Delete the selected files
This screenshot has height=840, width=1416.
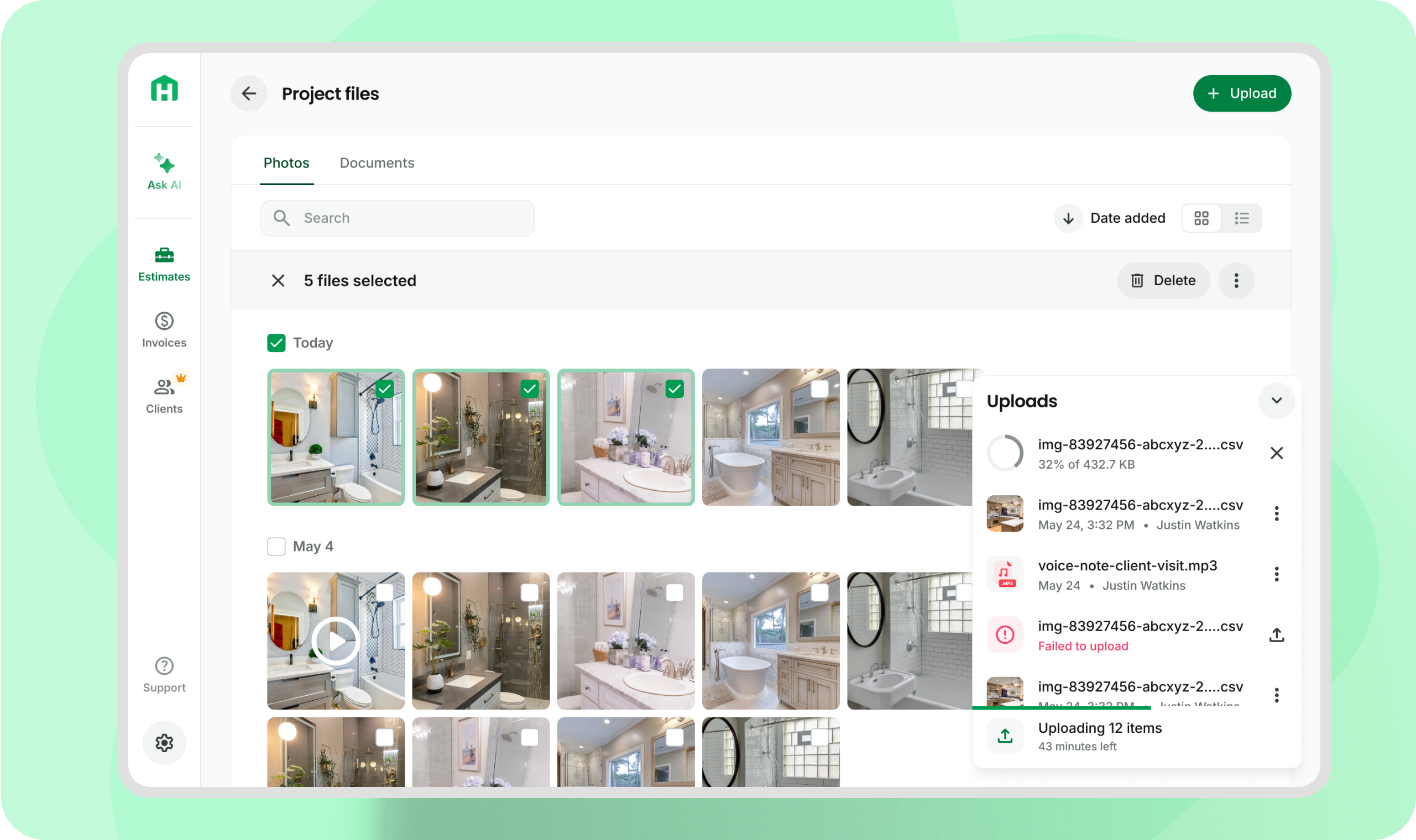tap(1163, 281)
